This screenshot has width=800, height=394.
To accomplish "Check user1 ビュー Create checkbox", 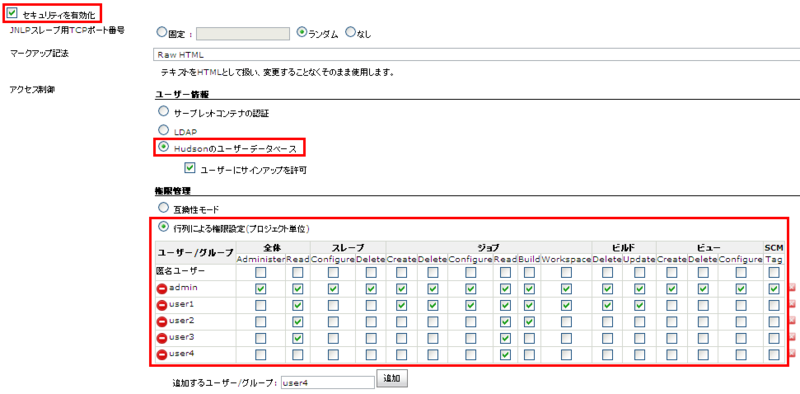I will coord(671,306).
